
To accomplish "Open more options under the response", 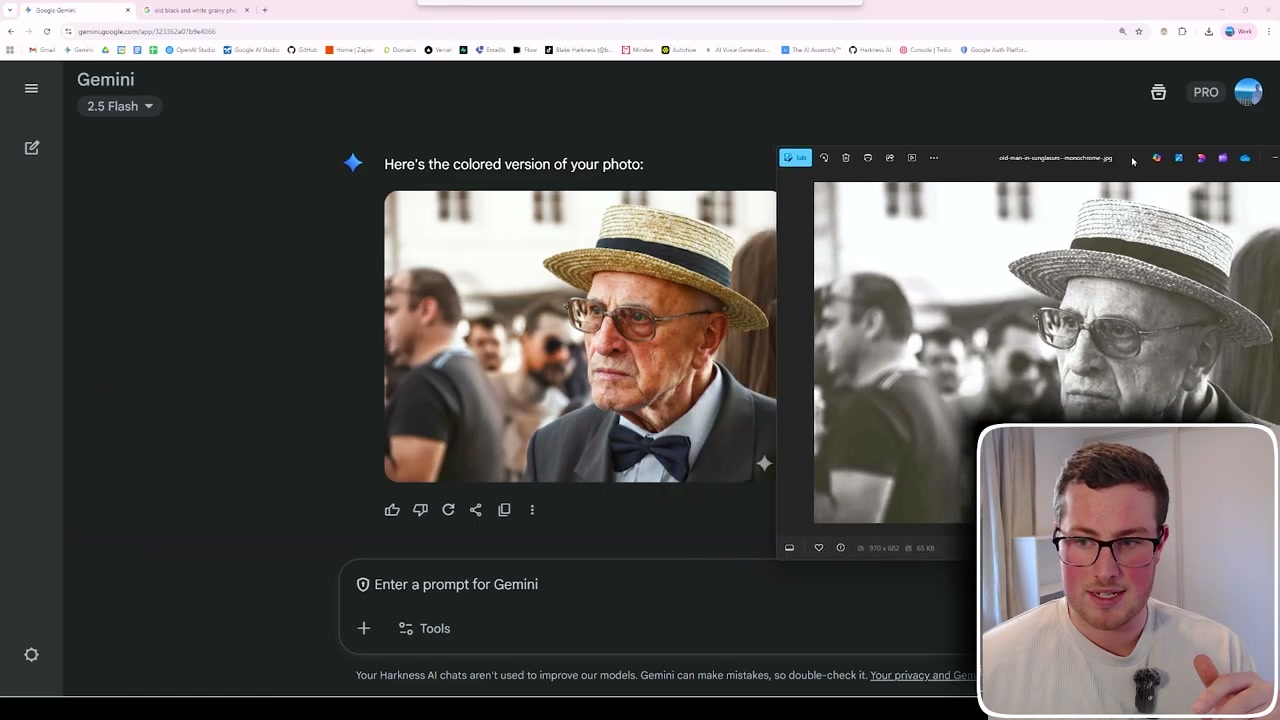I will pos(532,510).
